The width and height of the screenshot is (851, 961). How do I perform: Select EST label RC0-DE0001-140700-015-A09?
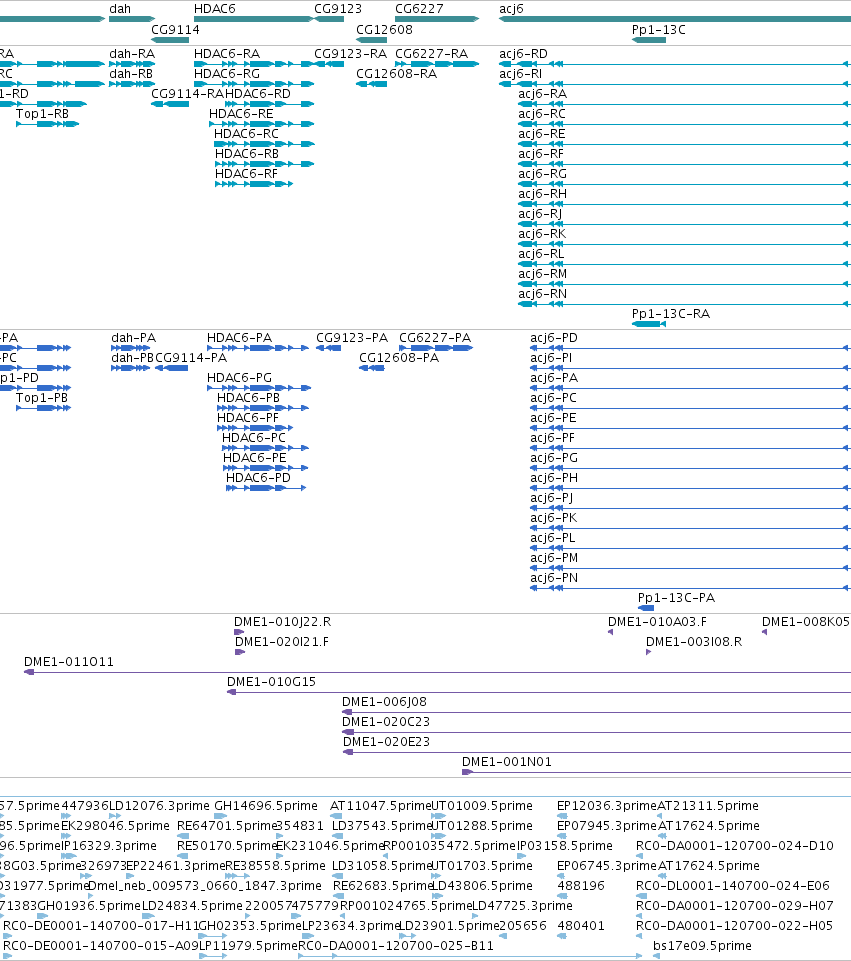pos(101,946)
